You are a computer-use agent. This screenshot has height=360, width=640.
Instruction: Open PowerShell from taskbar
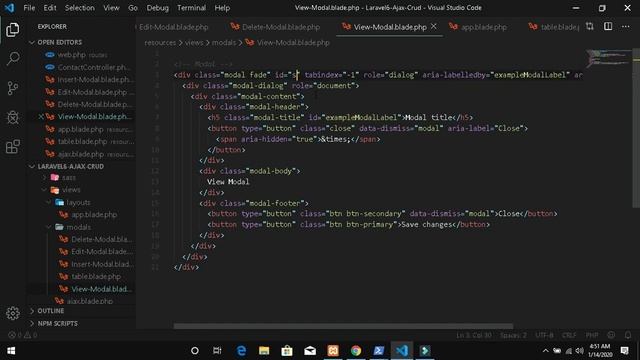coord(379,351)
